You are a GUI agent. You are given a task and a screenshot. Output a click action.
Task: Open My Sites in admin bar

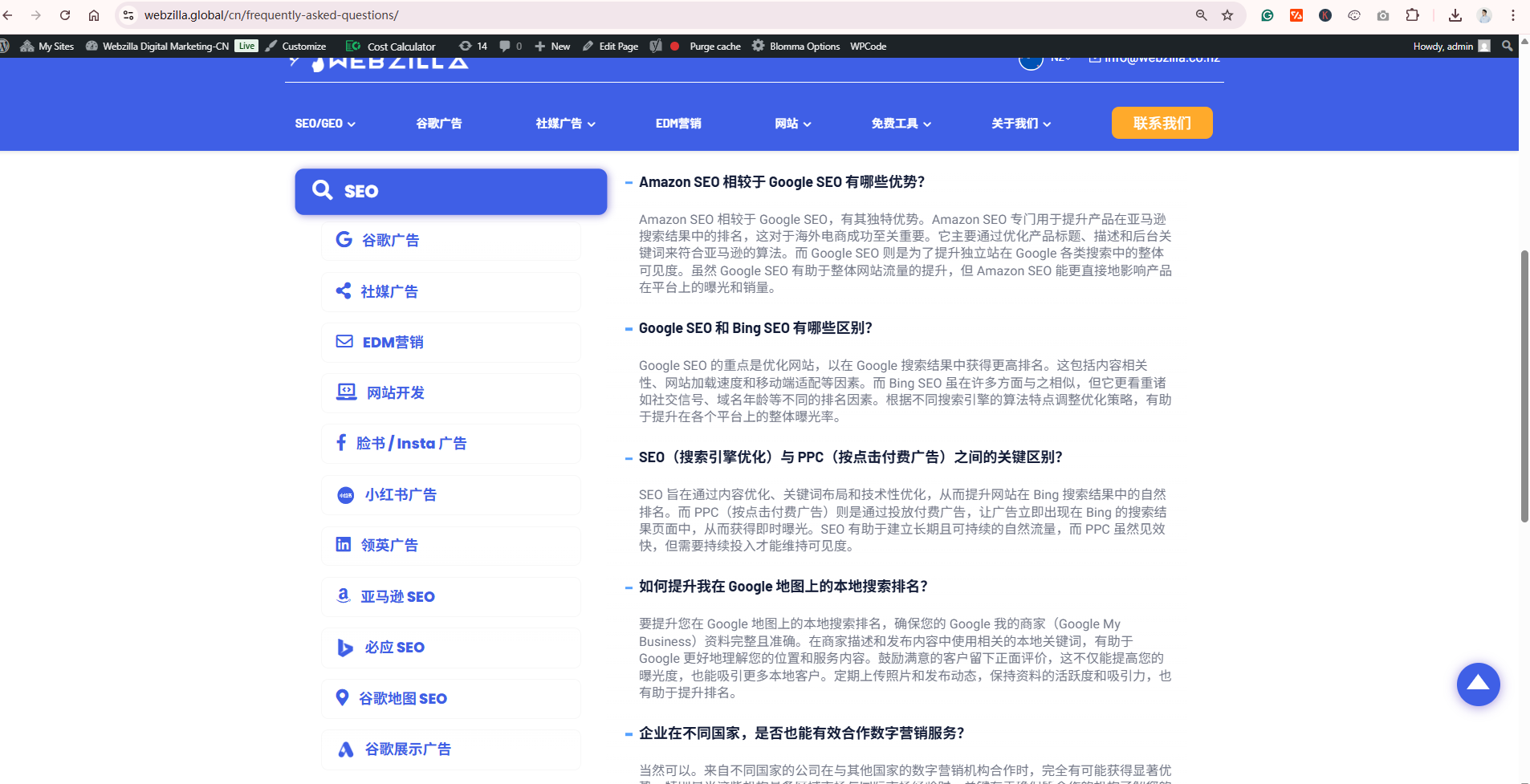coord(47,46)
